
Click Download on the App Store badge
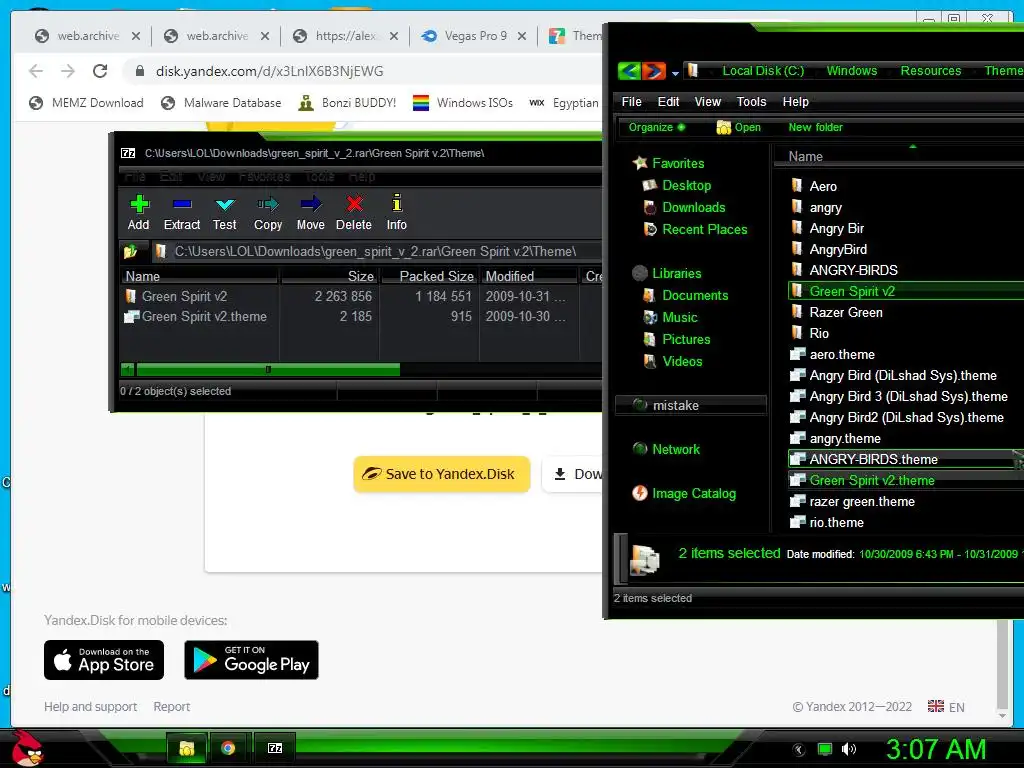pyautogui.click(x=104, y=660)
